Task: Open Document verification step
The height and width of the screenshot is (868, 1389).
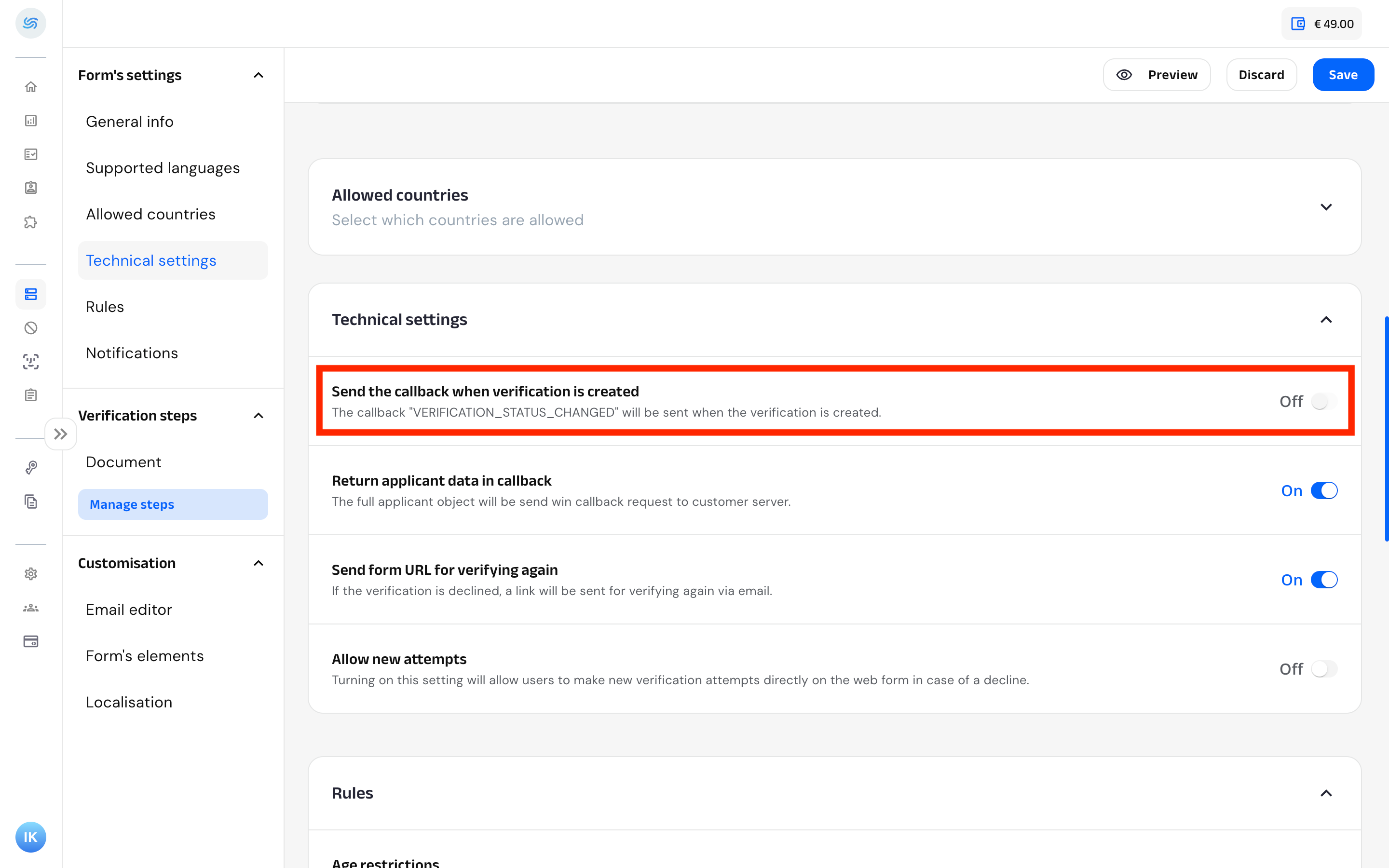Action: point(123,462)
